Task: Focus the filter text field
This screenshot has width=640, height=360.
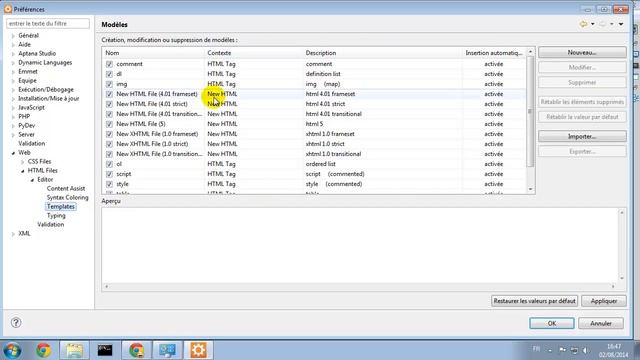Action: (48, 24)
